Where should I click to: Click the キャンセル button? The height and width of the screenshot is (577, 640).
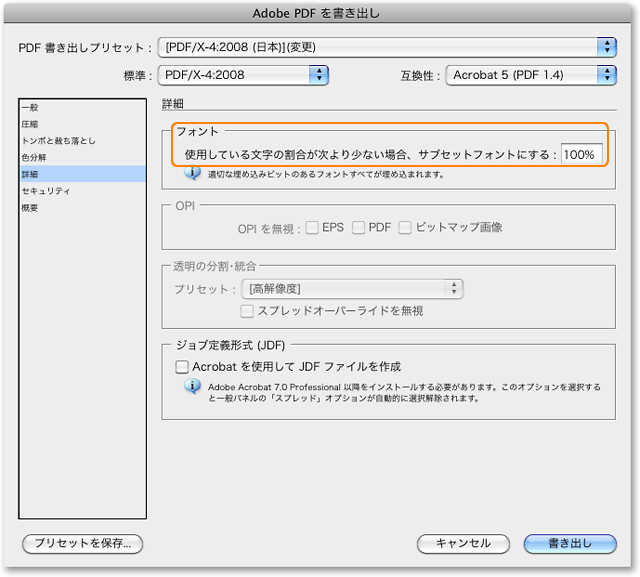(463, 544)
